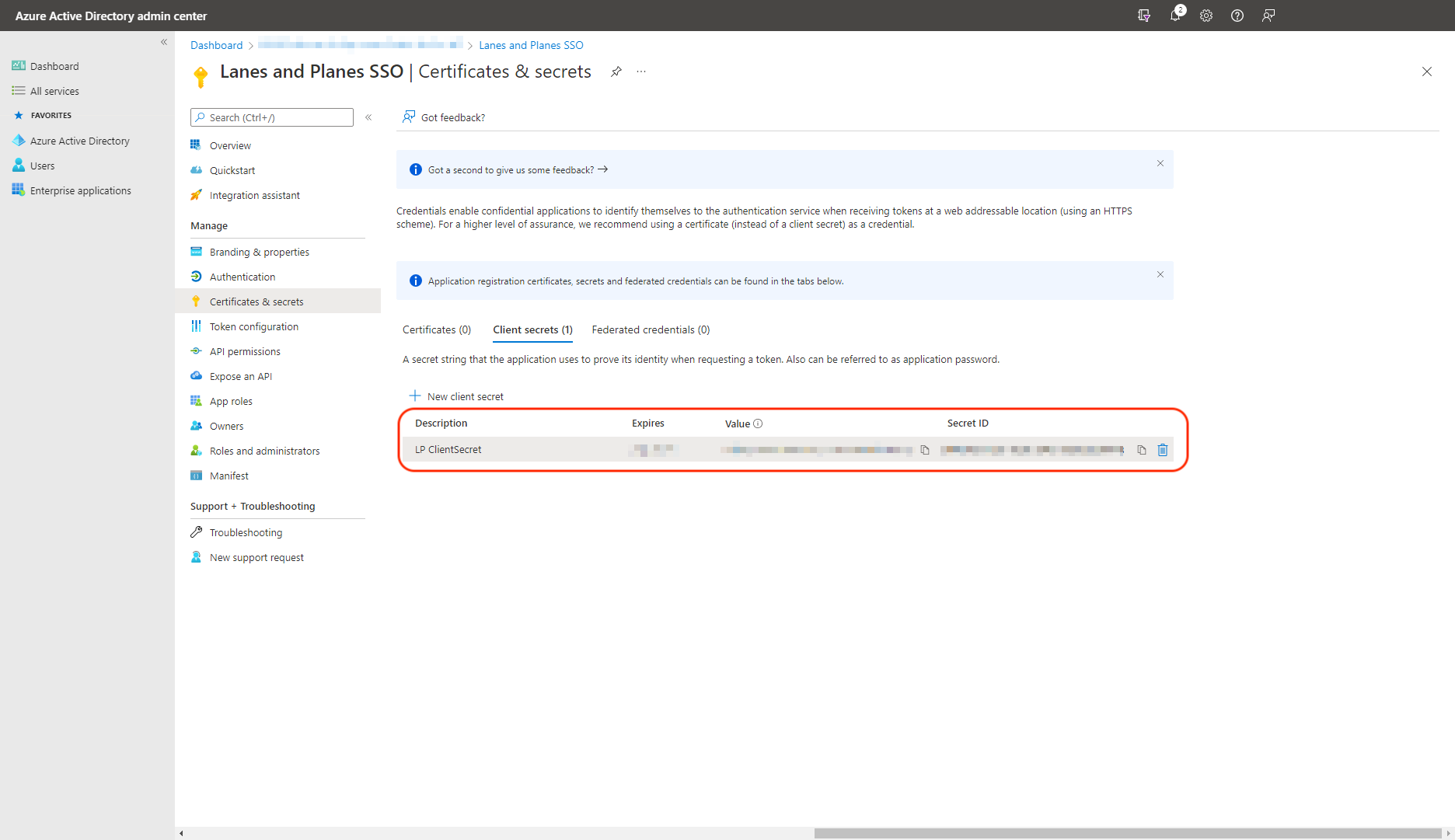The image size is (1455, 840).
Task: Switch to the Certificates (0) tab
Action: pyautogui.click(x=437, y=329)
